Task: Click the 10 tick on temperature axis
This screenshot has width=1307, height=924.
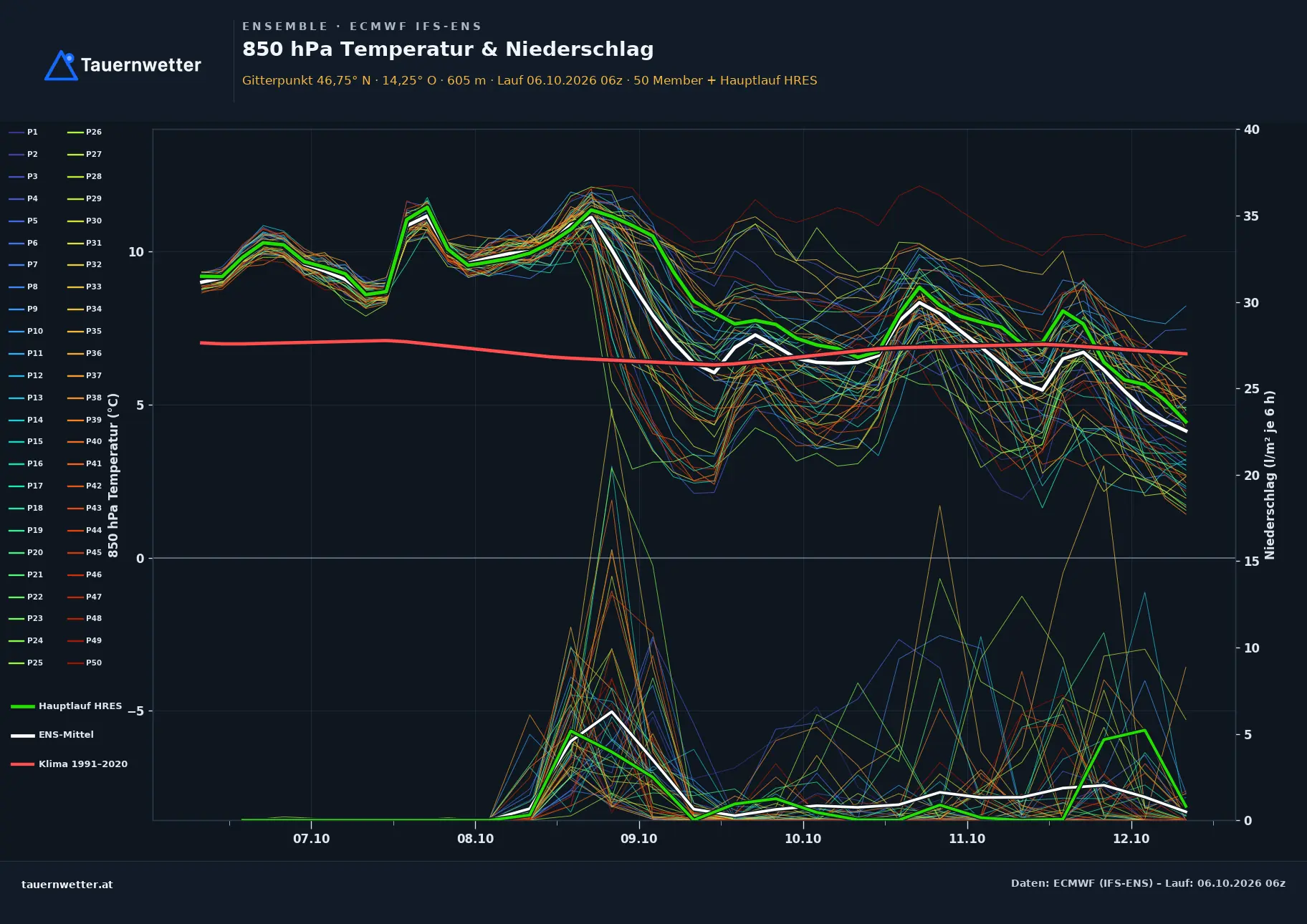Action: (135, 252)
